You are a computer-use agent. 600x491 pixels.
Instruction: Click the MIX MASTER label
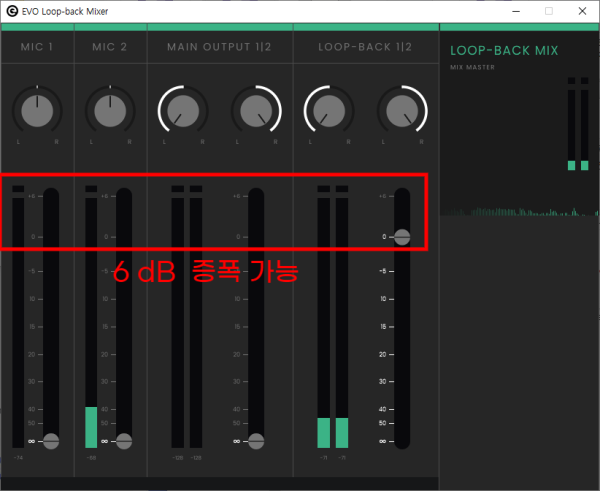[x=472, y=67]
